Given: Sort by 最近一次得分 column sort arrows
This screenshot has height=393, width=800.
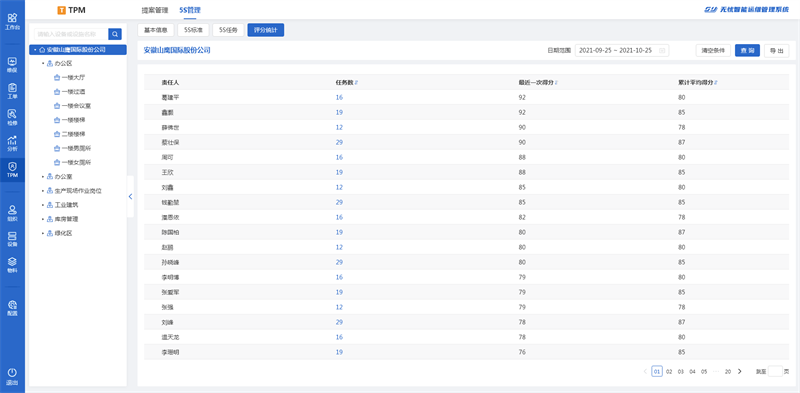Looking at the screenshot, I should pos(556,82).
